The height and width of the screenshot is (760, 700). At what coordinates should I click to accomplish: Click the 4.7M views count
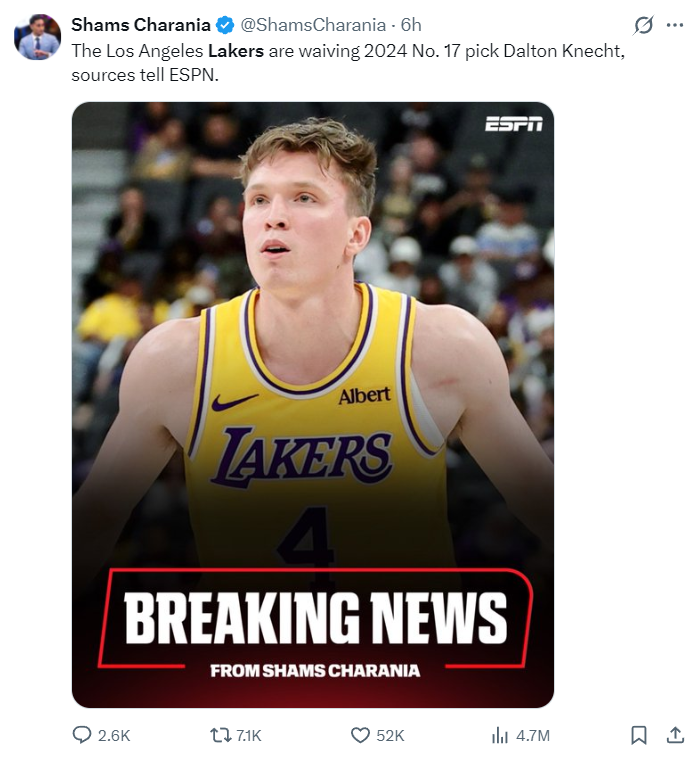[533, 736]
